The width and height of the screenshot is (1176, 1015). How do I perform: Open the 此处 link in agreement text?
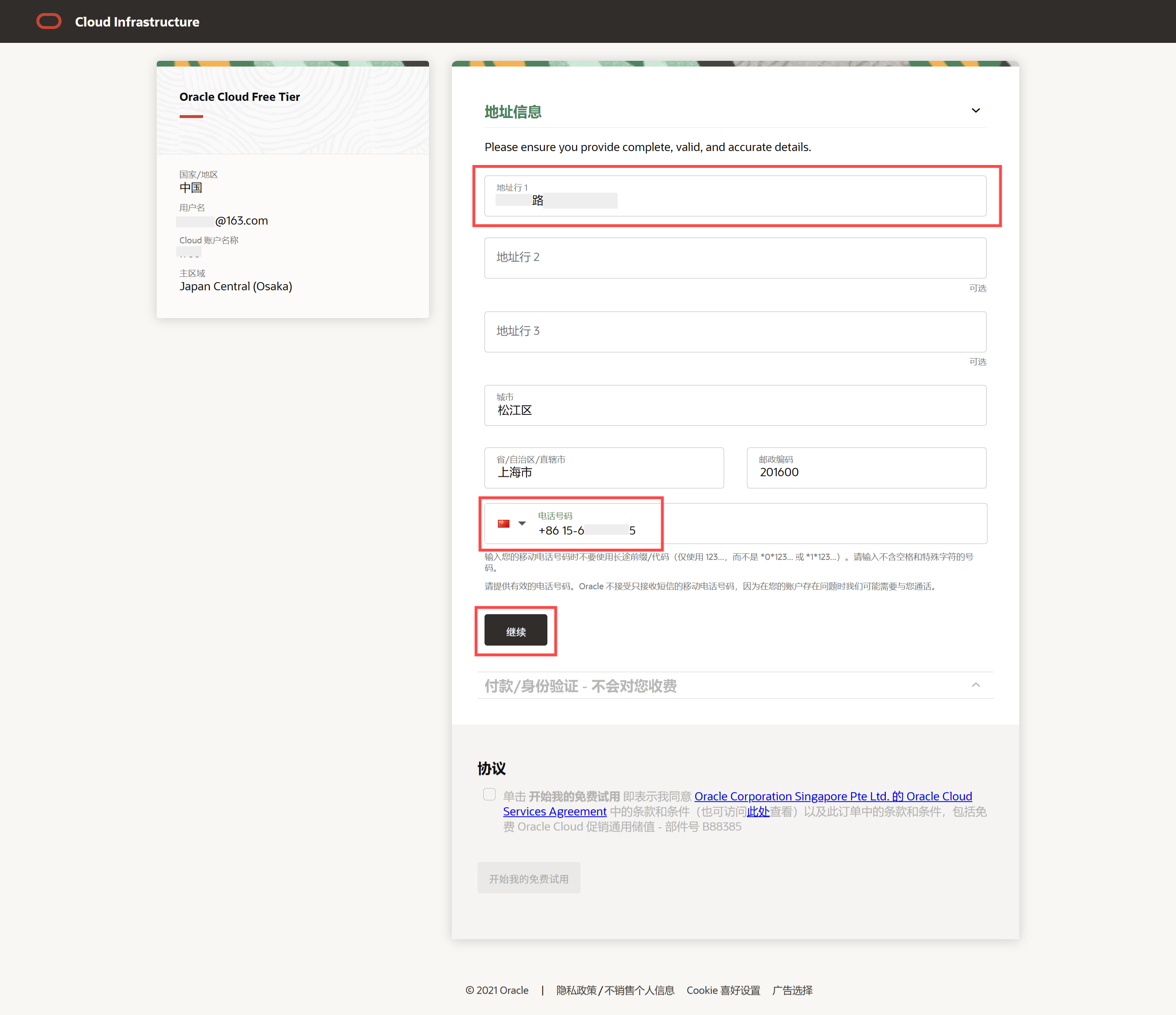tap(758, 812)
